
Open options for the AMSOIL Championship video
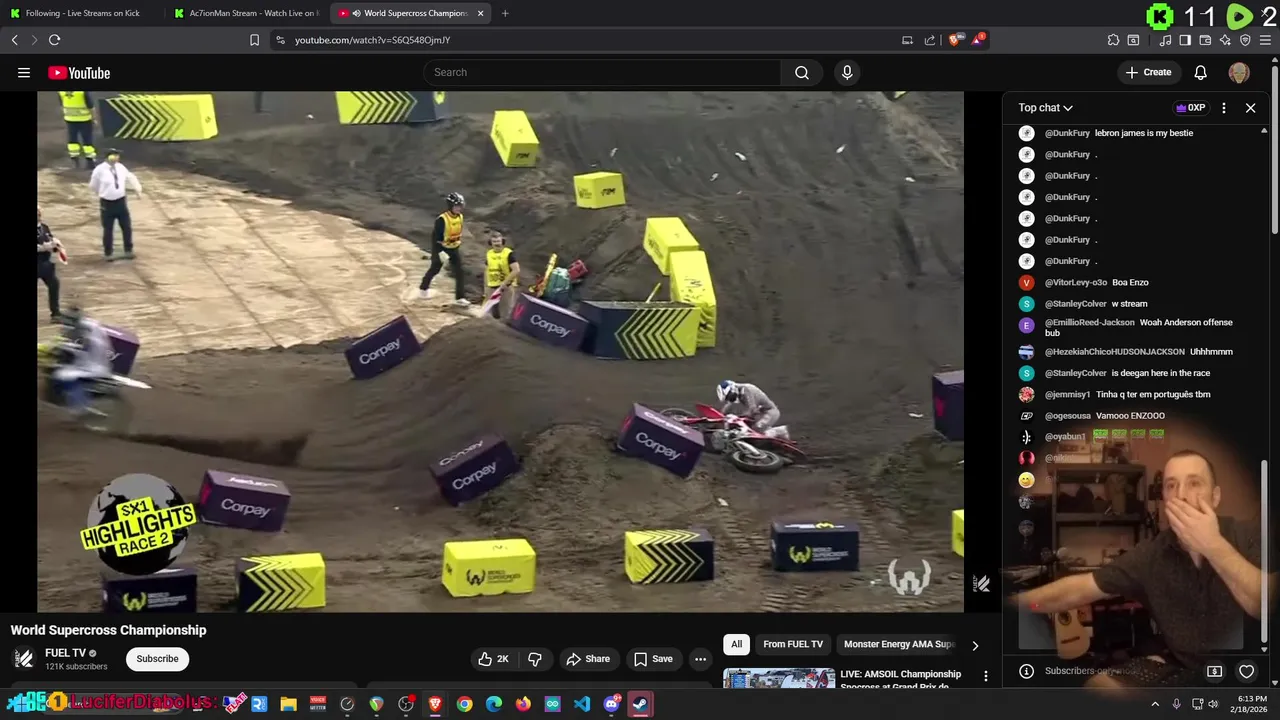click(986, 676)
